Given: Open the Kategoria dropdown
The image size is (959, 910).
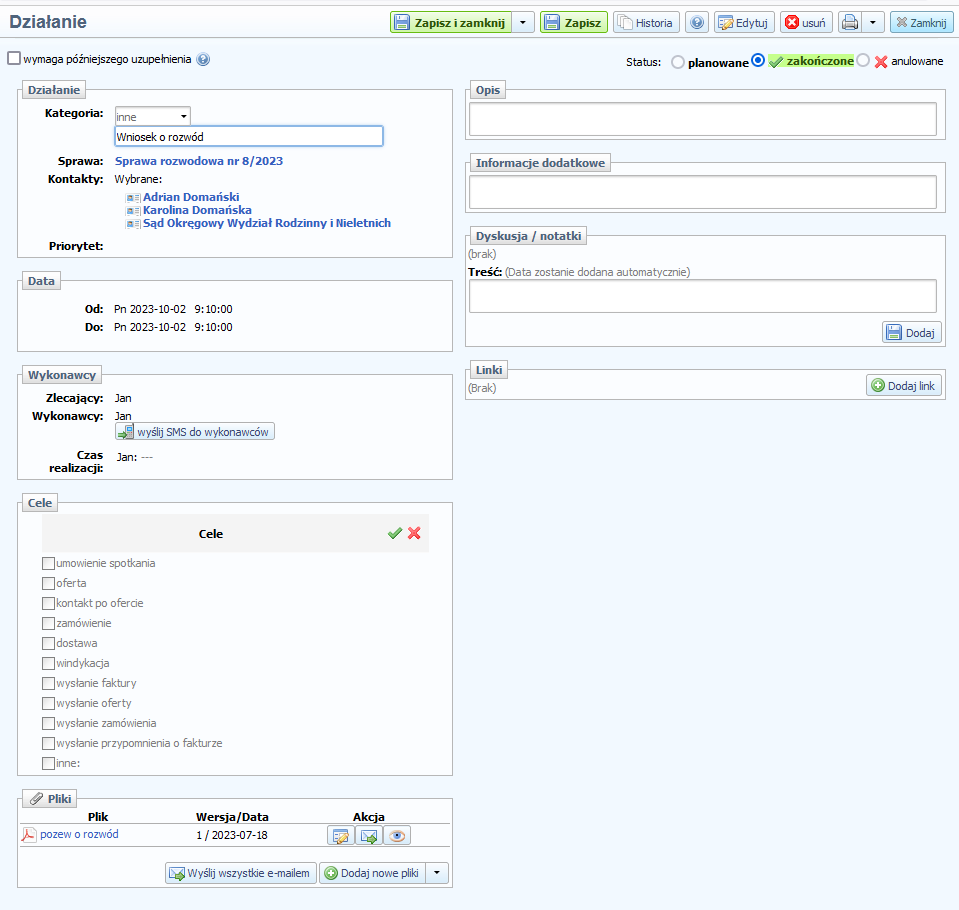Looking at the screenshot, I should click(152, 116).
